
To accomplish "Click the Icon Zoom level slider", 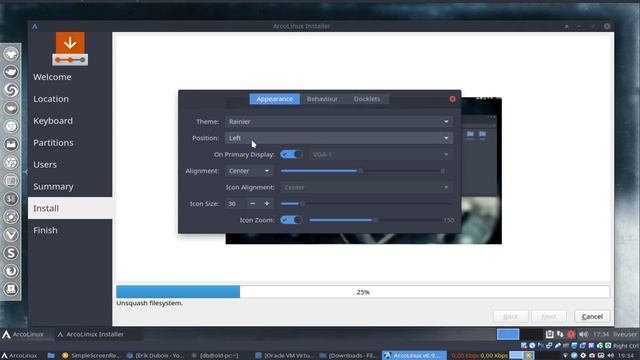I will [x=375, y=220].
